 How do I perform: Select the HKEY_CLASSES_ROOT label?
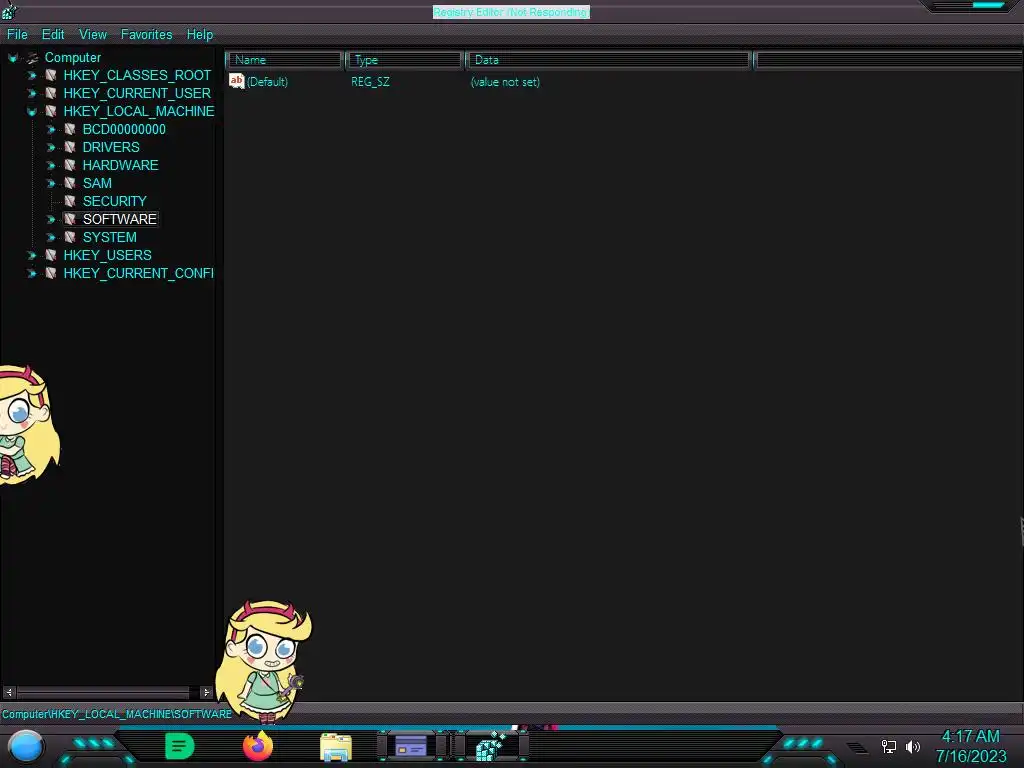pyautogui.click(x=137, y=75)
